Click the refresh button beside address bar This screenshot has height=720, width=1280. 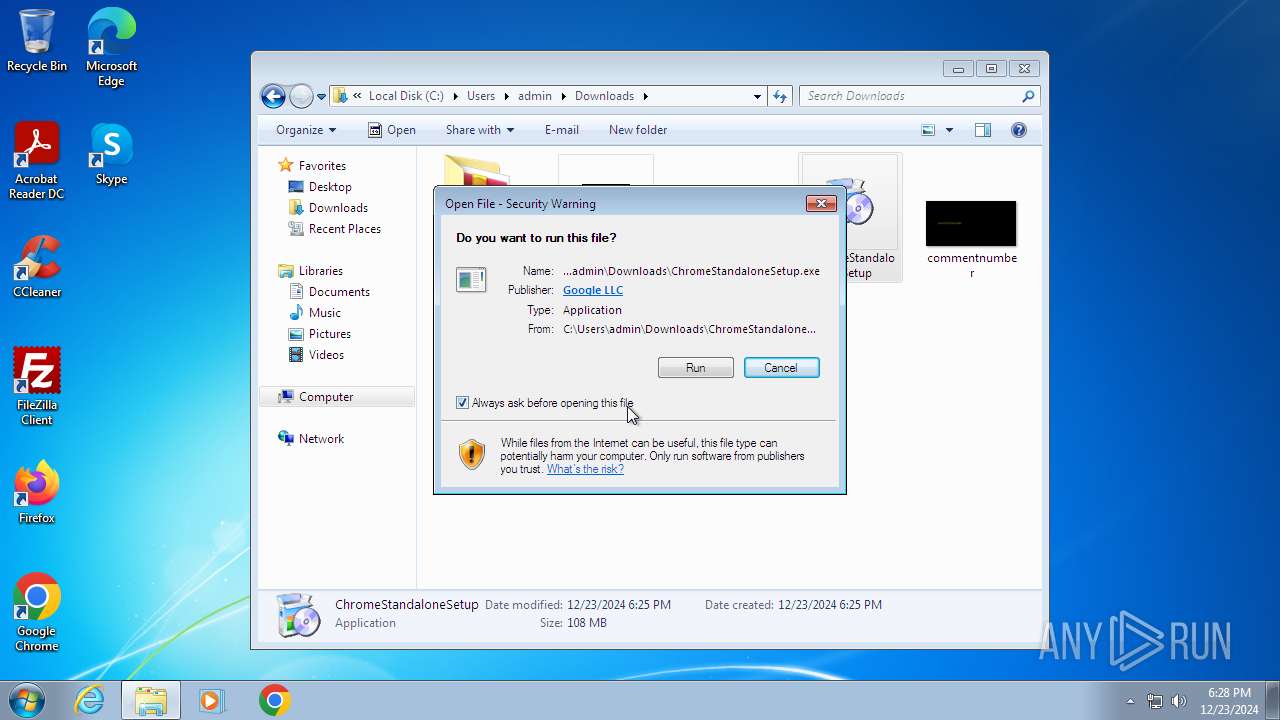point(781,96)
